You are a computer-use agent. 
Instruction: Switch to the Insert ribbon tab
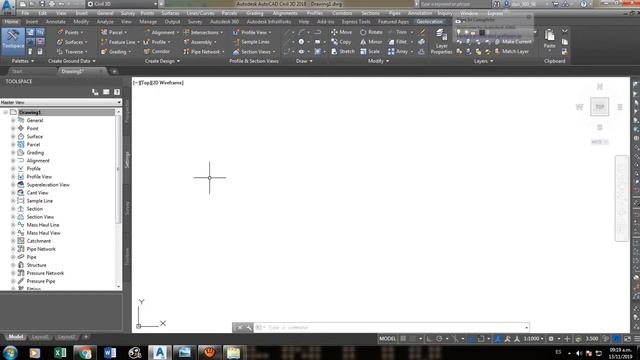[x=32, y=22]
